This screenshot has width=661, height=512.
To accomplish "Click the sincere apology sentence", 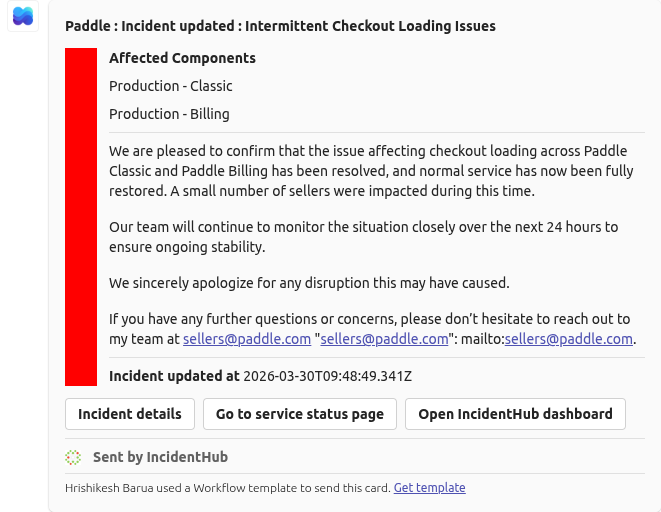I will [x=309, y=283].
